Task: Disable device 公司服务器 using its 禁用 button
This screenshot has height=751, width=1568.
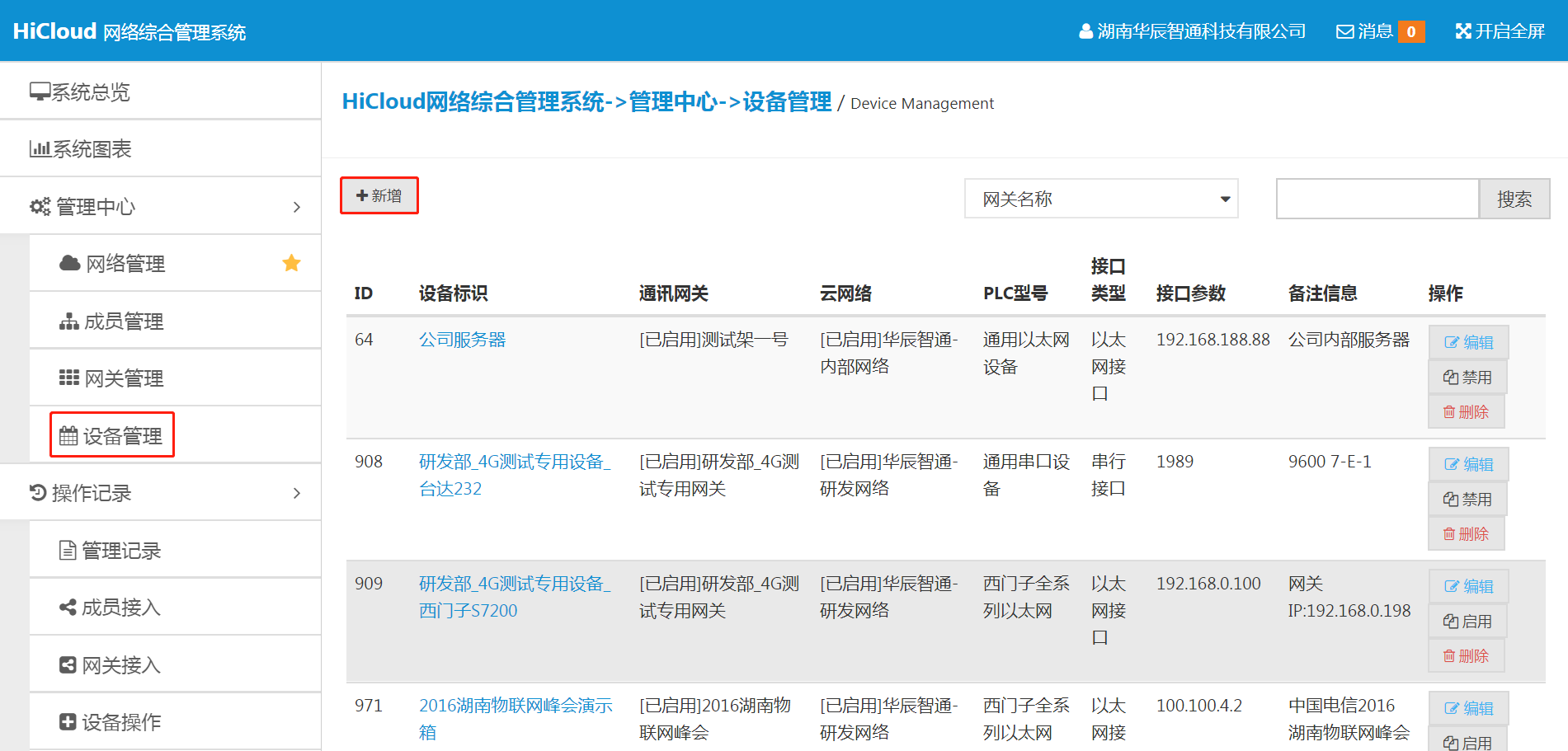Action: click(x=1467, y=377)
